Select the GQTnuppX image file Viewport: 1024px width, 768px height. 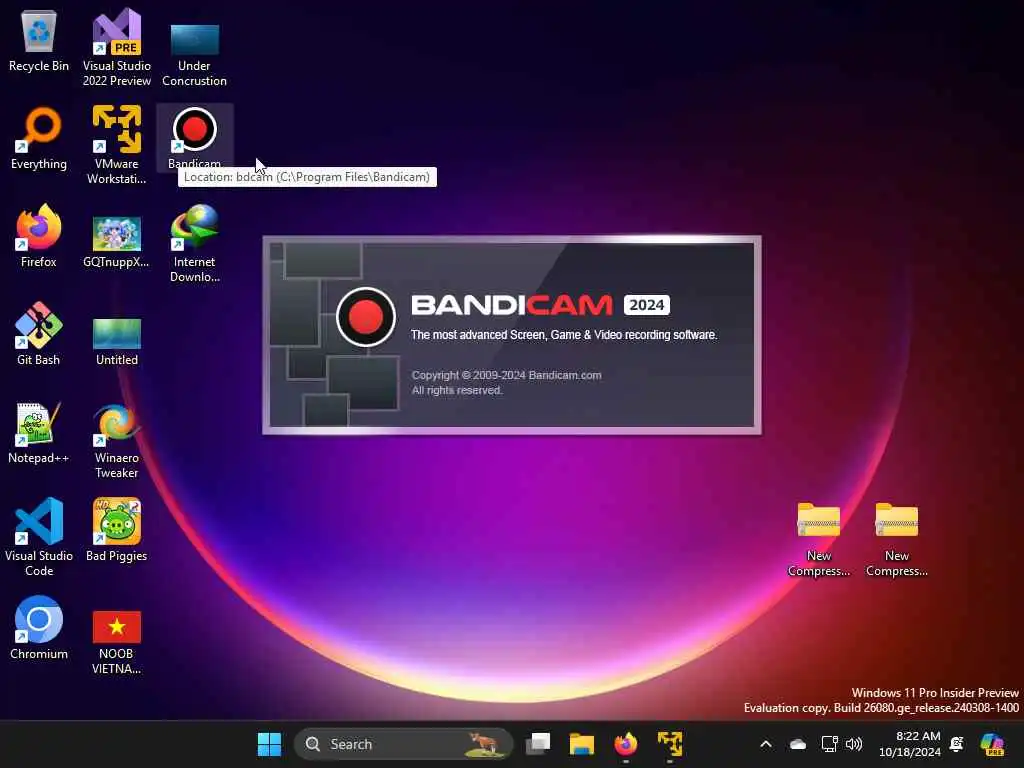[x=116, y=242]
